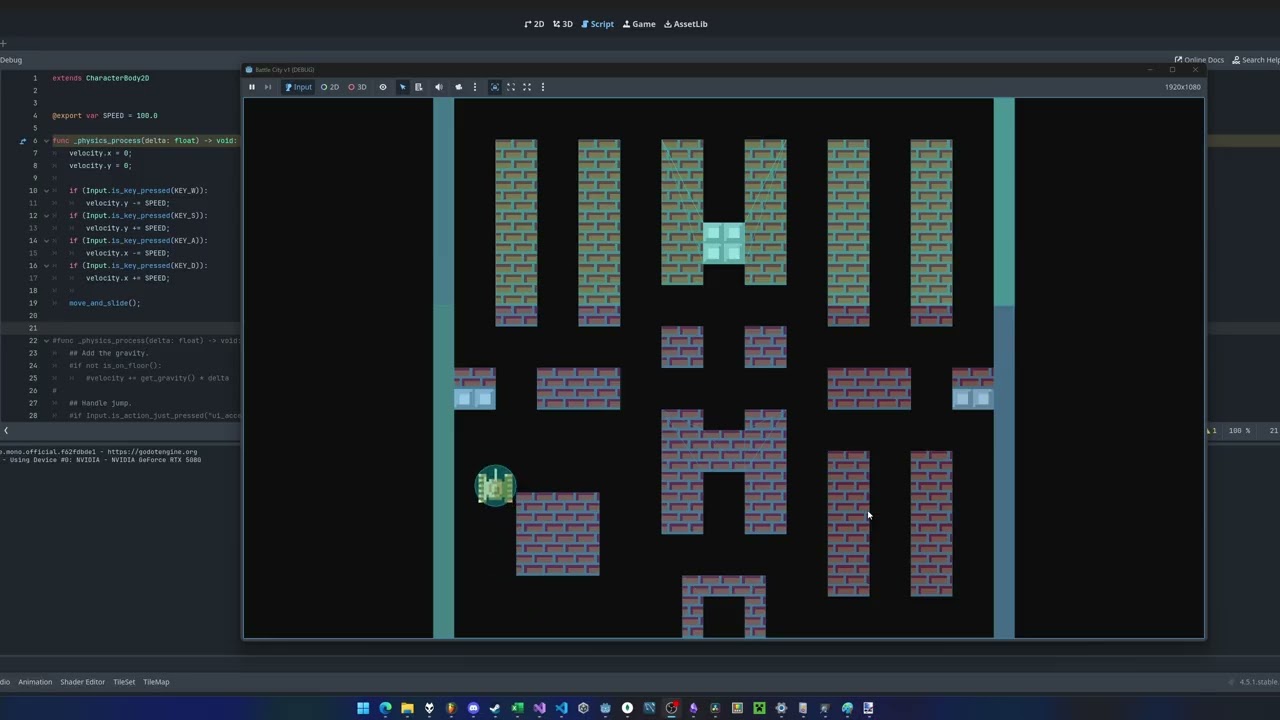Click the '@export var SPEED = 100.0' line

point(105,116)
